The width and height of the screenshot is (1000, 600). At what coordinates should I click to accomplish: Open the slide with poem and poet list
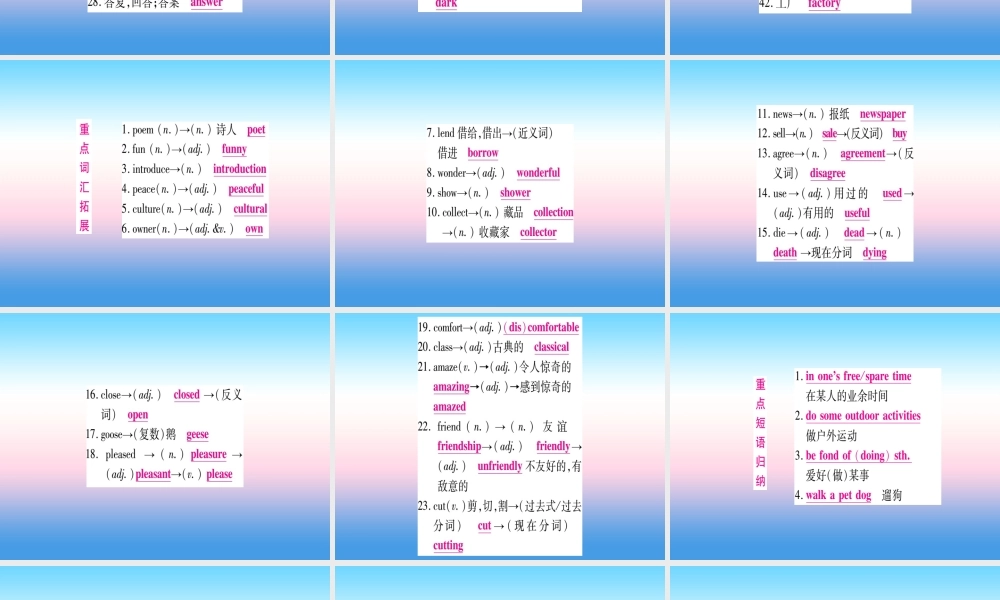point(165,184)
